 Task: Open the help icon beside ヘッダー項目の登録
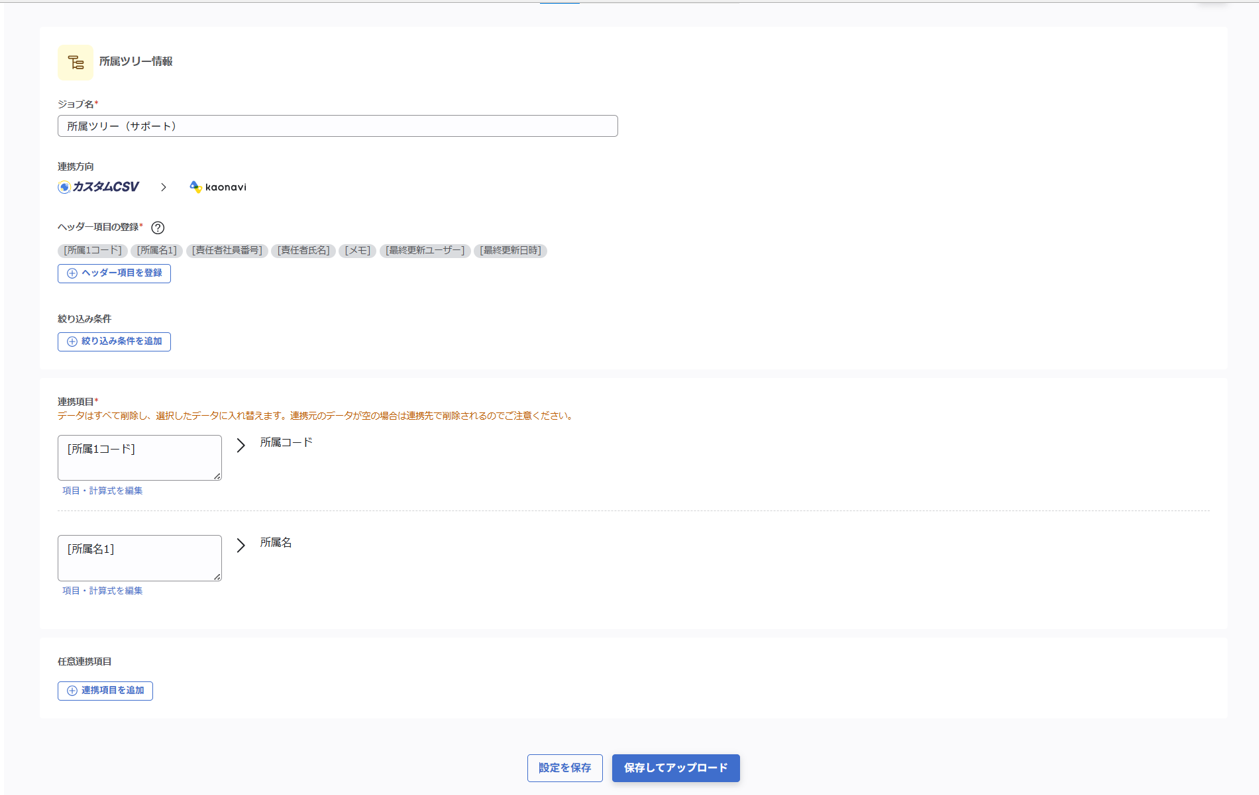[158, 227]
